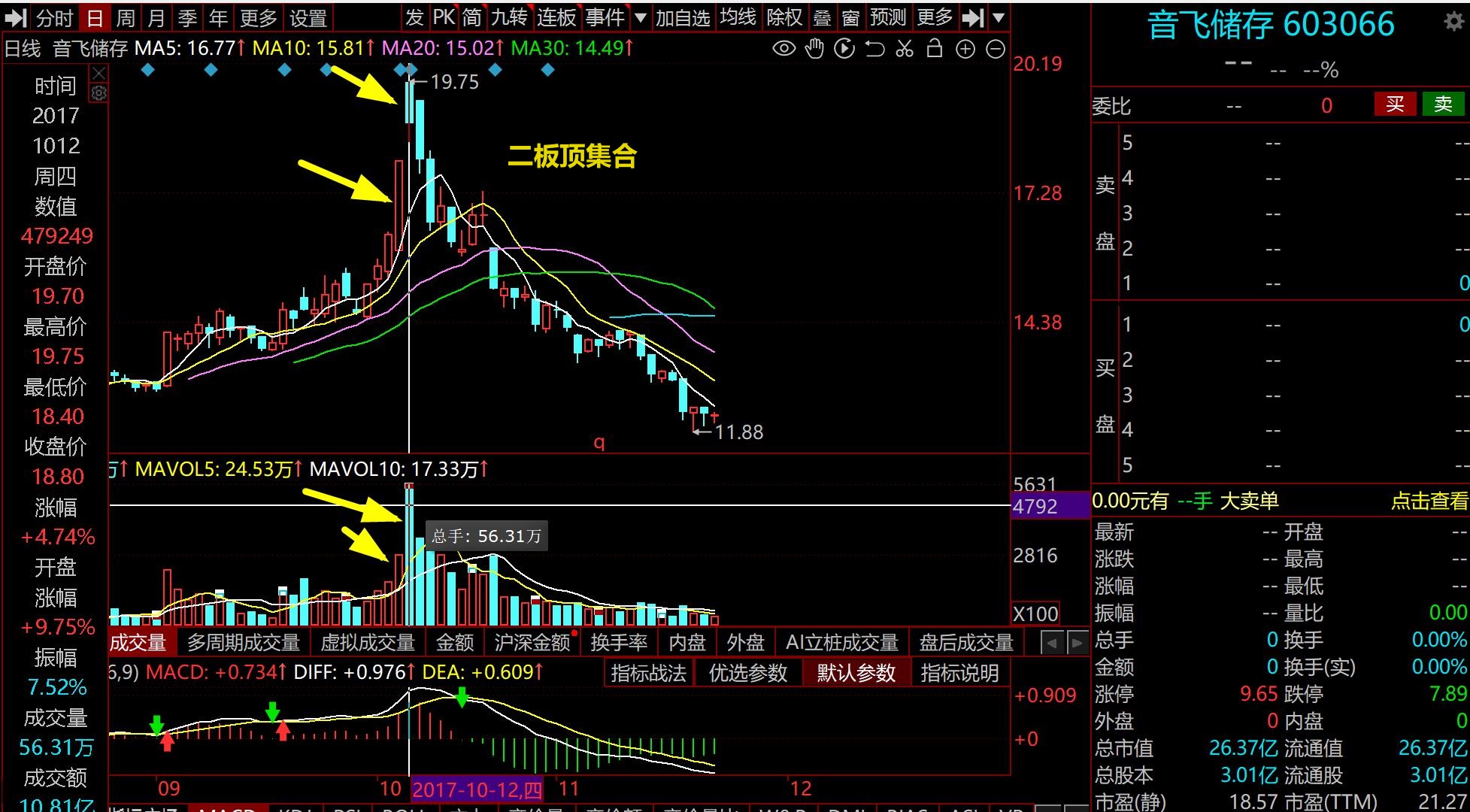This screenshot has height=812, width=1470.
Task: Click the red 买 buy button
Action: [x=1395, y=105]
